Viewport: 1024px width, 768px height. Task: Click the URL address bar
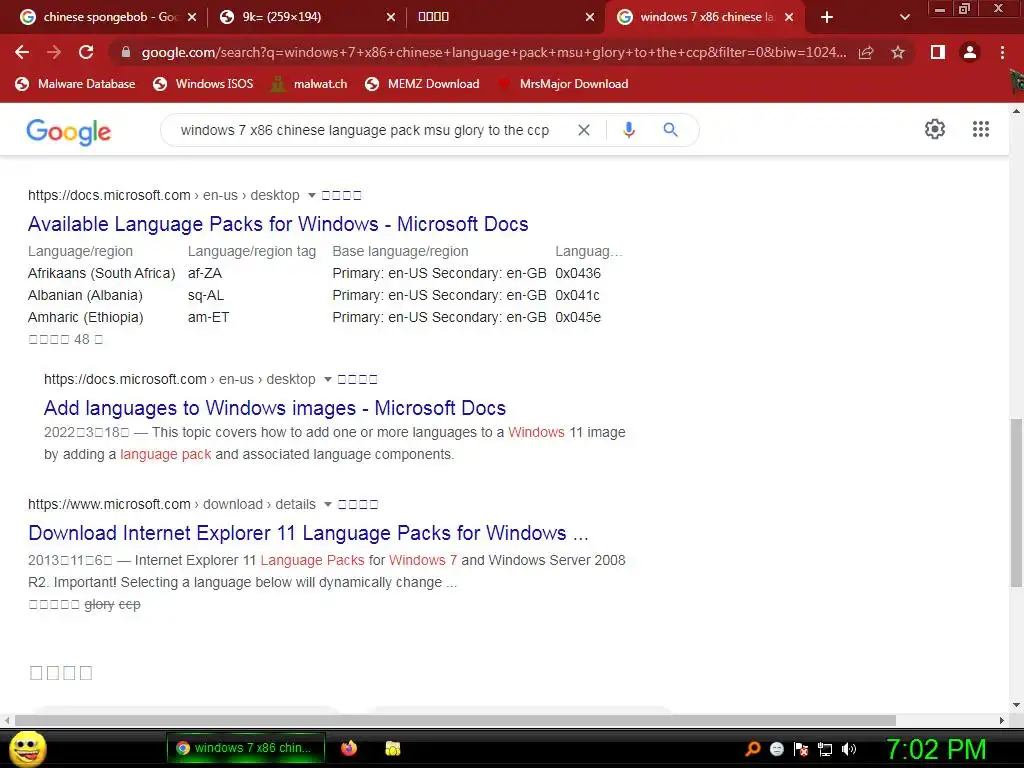coord(493,52)
